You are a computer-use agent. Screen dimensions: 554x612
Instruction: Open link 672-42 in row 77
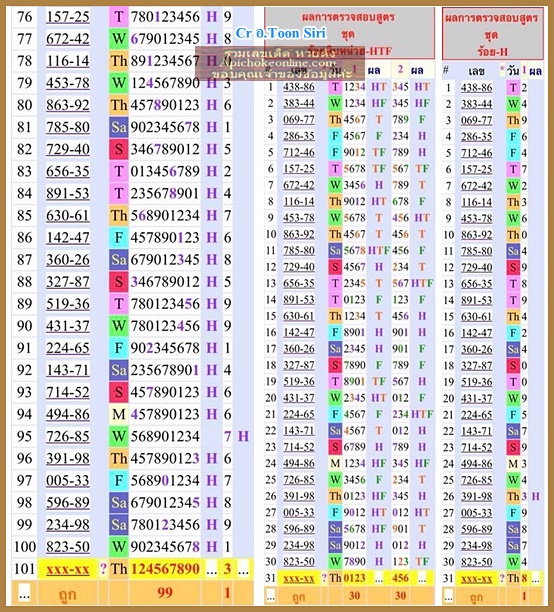[68, 39]
